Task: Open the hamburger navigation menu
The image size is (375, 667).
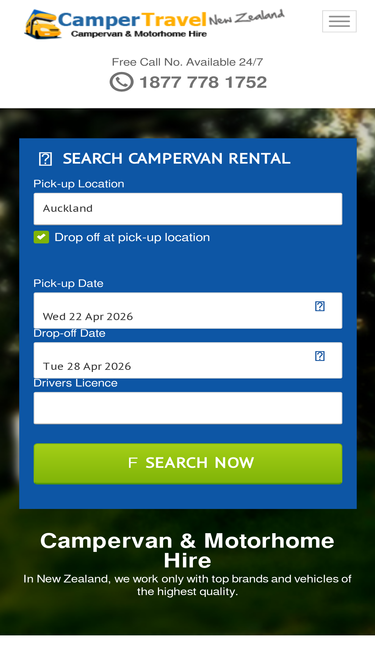Action: (339, 21)
